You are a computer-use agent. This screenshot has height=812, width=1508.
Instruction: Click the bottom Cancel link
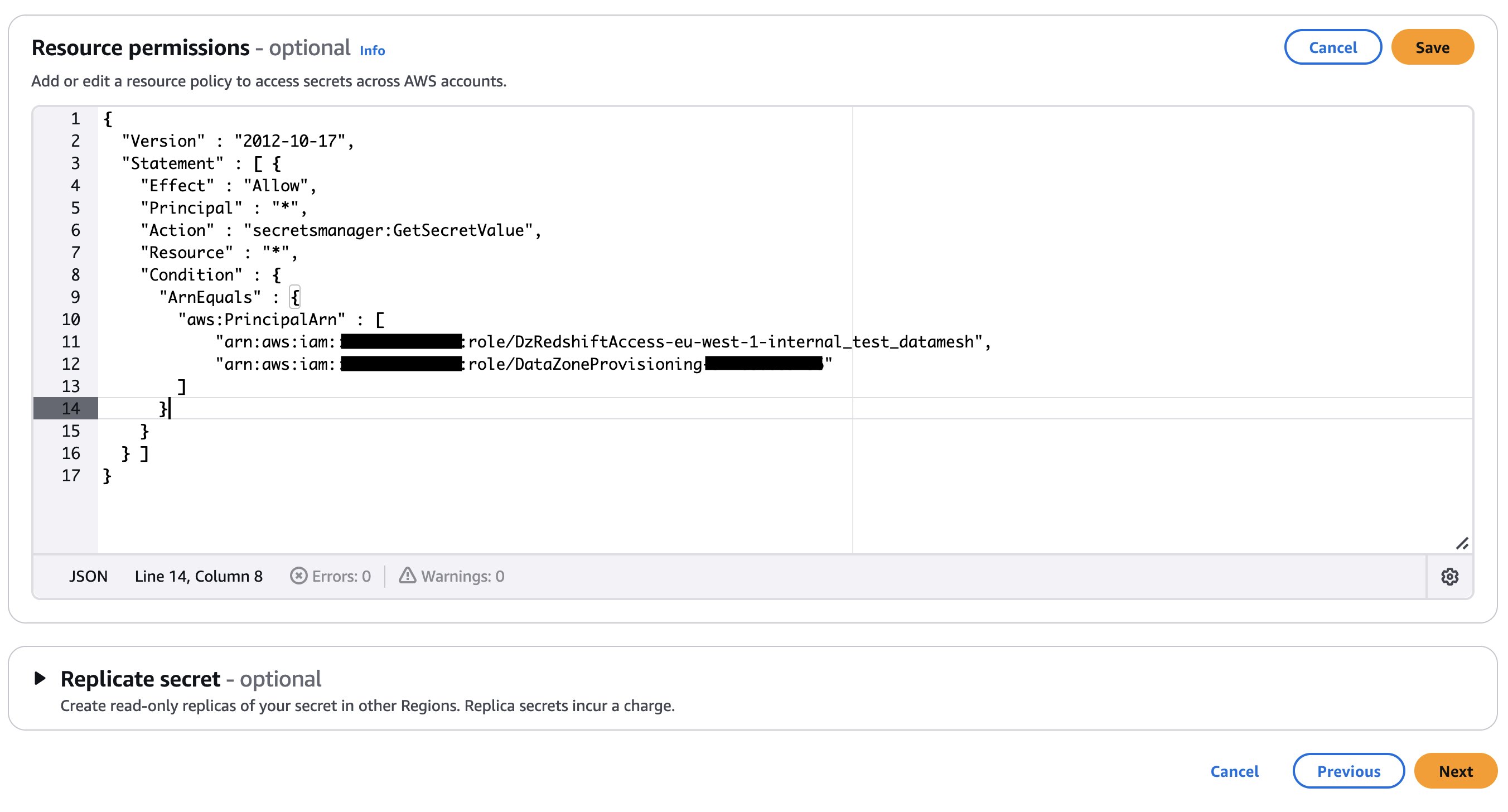[1234, 771]
